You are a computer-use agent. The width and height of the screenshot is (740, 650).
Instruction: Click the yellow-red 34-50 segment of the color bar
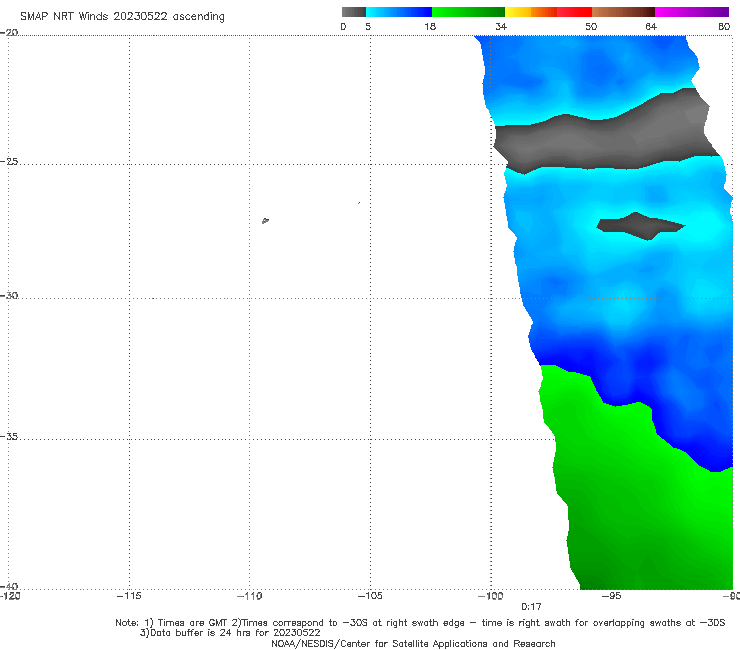pyautogui.click(x=548, y=12)
